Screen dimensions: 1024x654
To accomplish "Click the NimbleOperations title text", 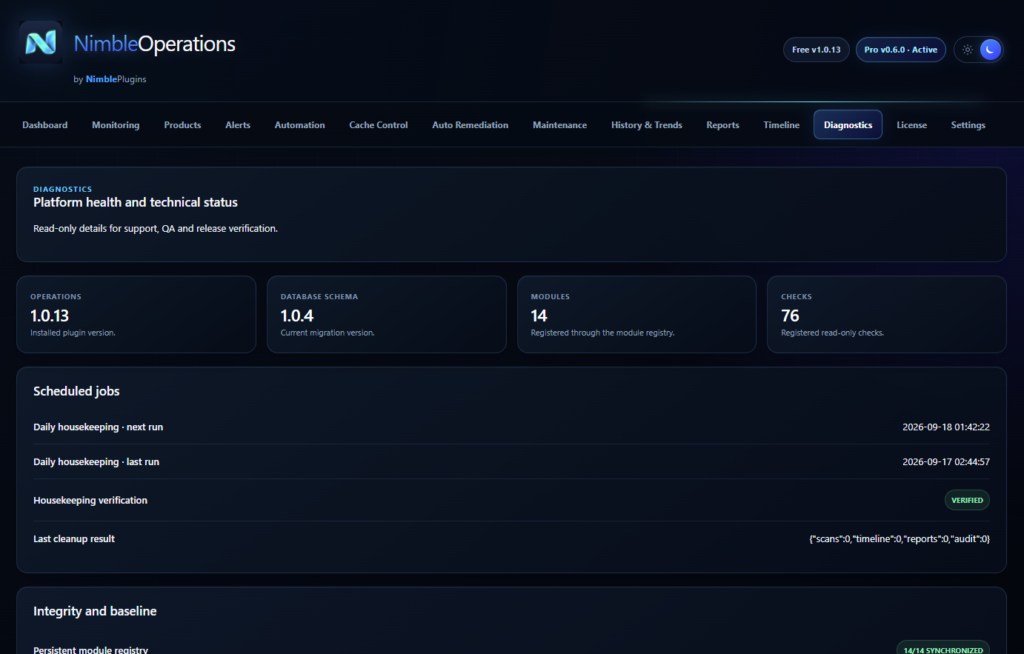I will (x=154, y=44).
